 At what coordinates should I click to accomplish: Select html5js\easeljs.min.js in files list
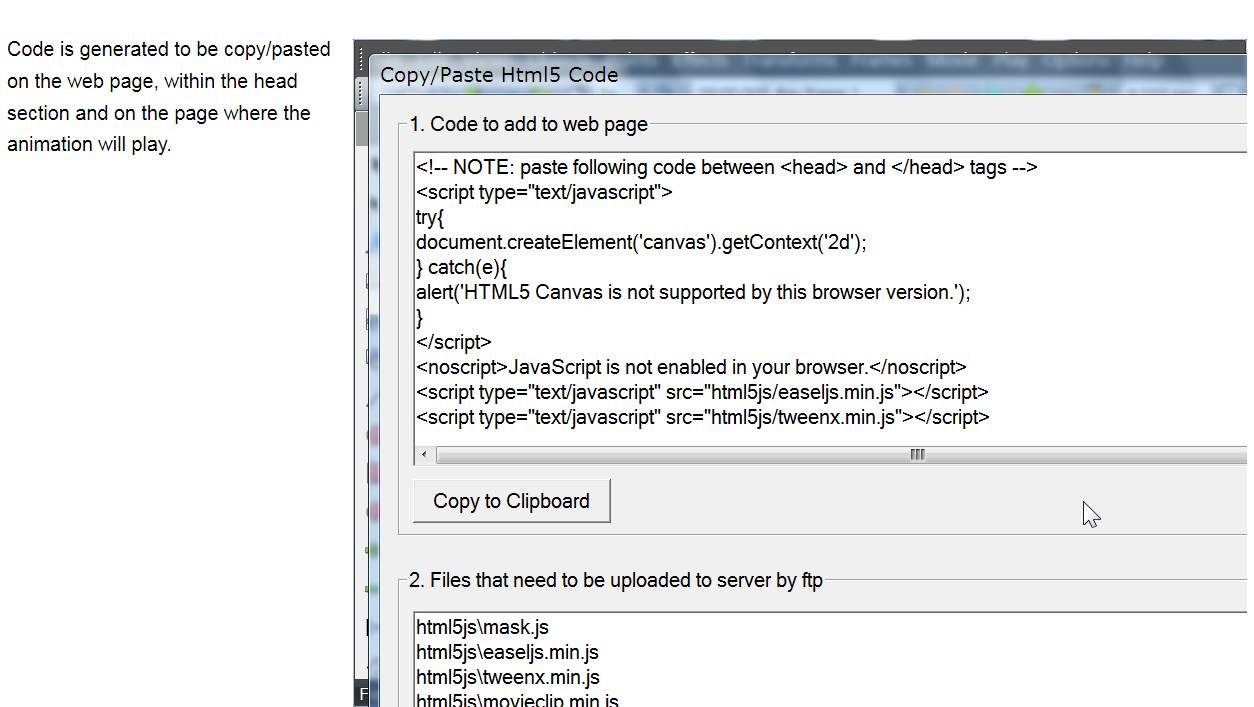click(507, 653)
